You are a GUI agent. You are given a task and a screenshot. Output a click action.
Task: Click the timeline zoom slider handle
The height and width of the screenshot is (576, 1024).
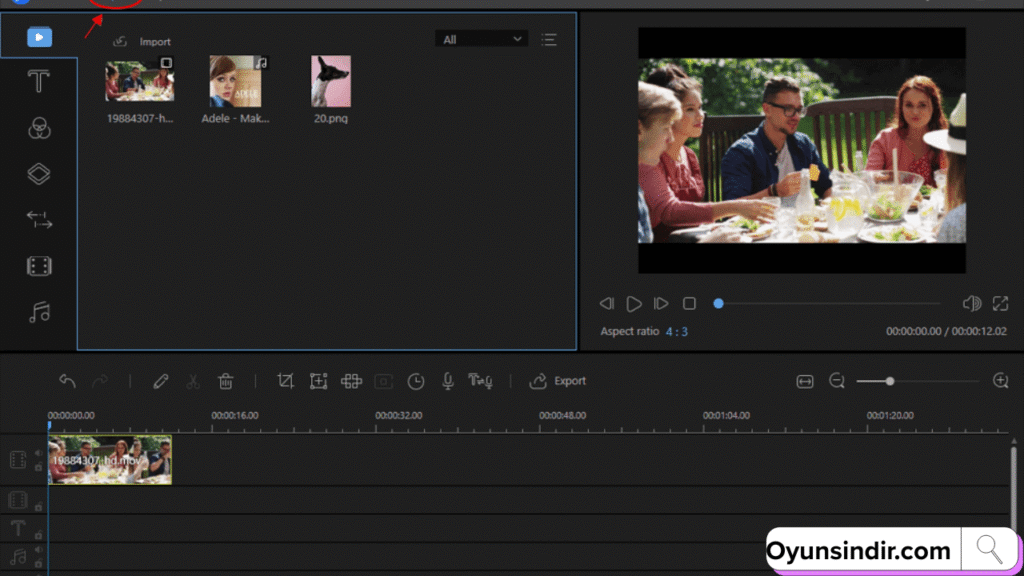point(890,381)
